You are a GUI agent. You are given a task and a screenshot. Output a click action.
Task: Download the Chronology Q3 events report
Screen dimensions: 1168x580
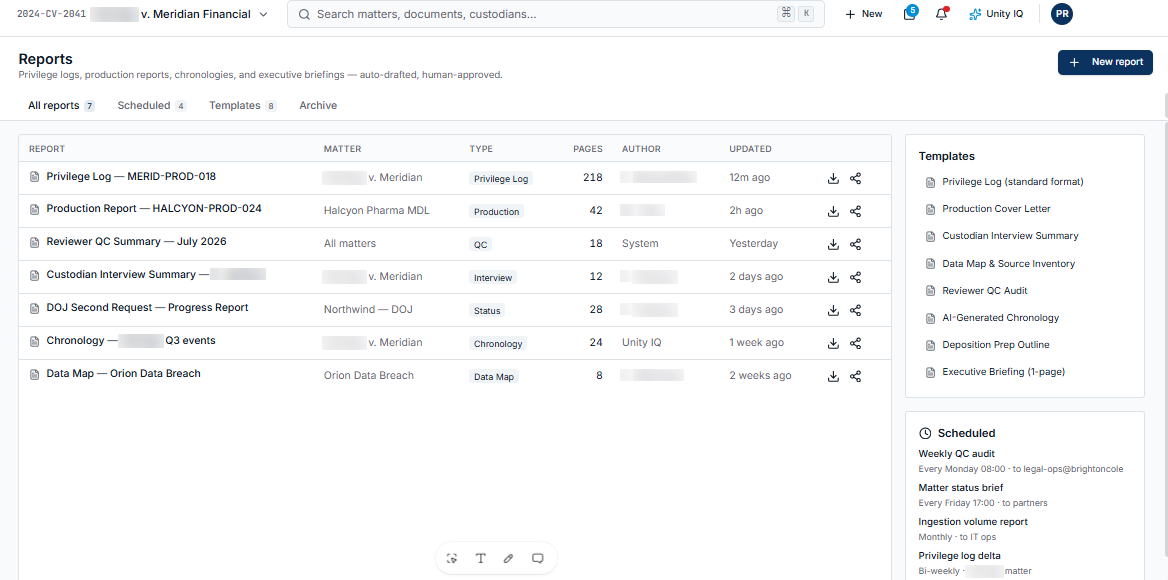[x=834, y=343]
